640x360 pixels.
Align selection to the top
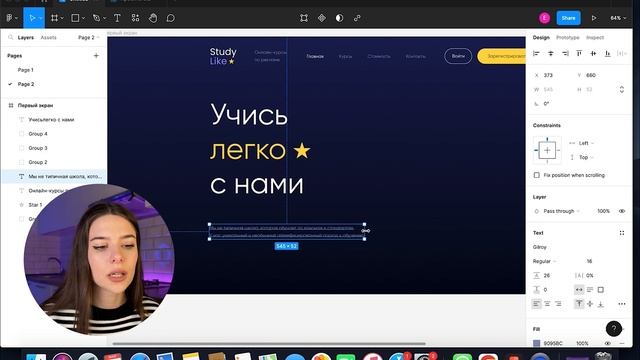(579, 53)
